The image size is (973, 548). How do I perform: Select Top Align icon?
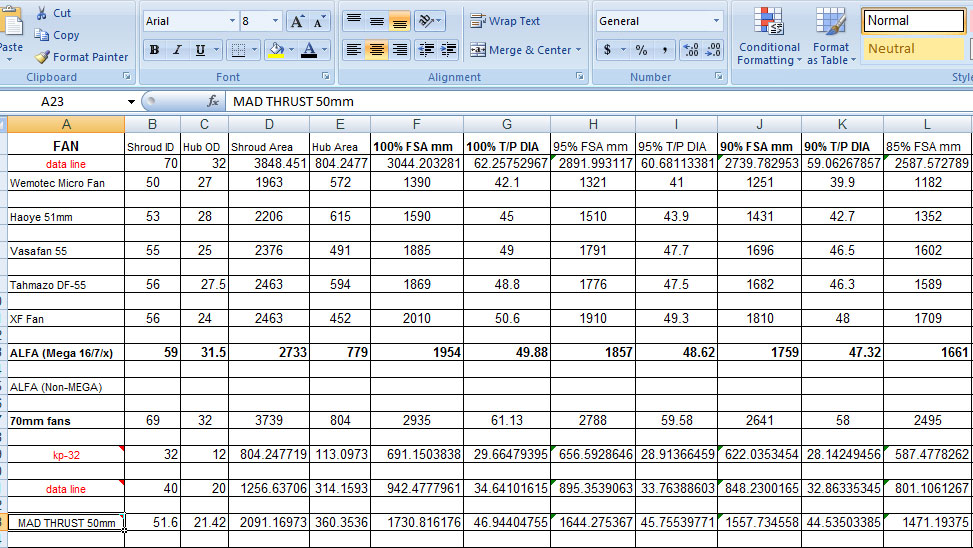(354, 21)
